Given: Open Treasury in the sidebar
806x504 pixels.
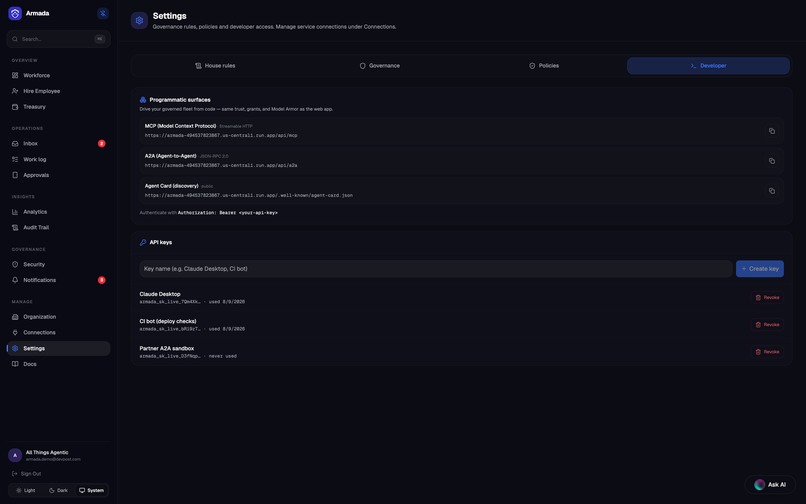Looking at the screenshot, I should 59,107.
